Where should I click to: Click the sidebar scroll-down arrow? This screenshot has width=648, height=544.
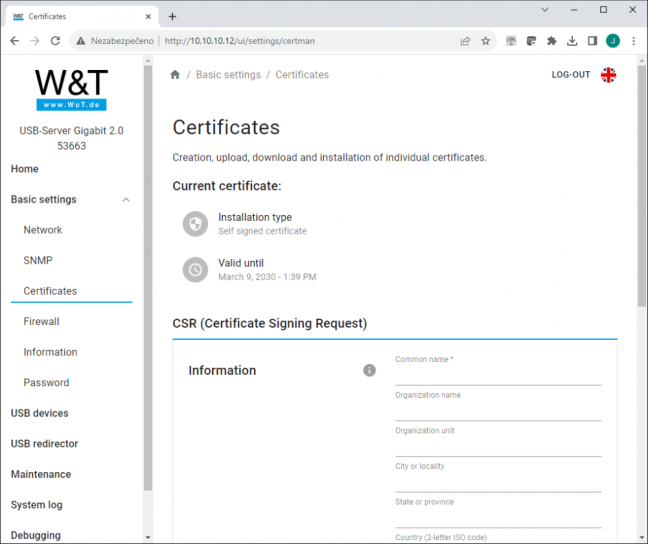point(148,537)
